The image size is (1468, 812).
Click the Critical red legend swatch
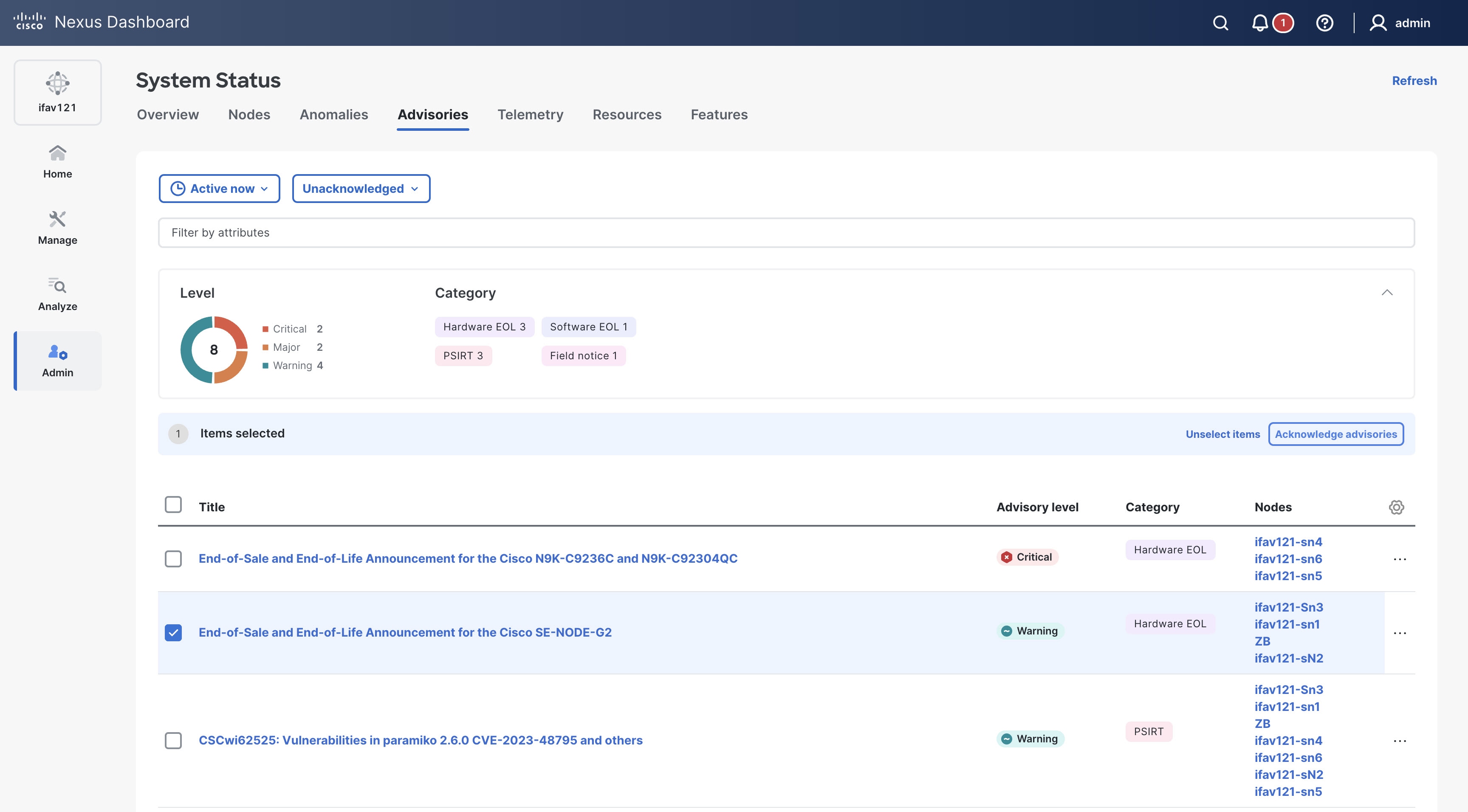[265, 329]
